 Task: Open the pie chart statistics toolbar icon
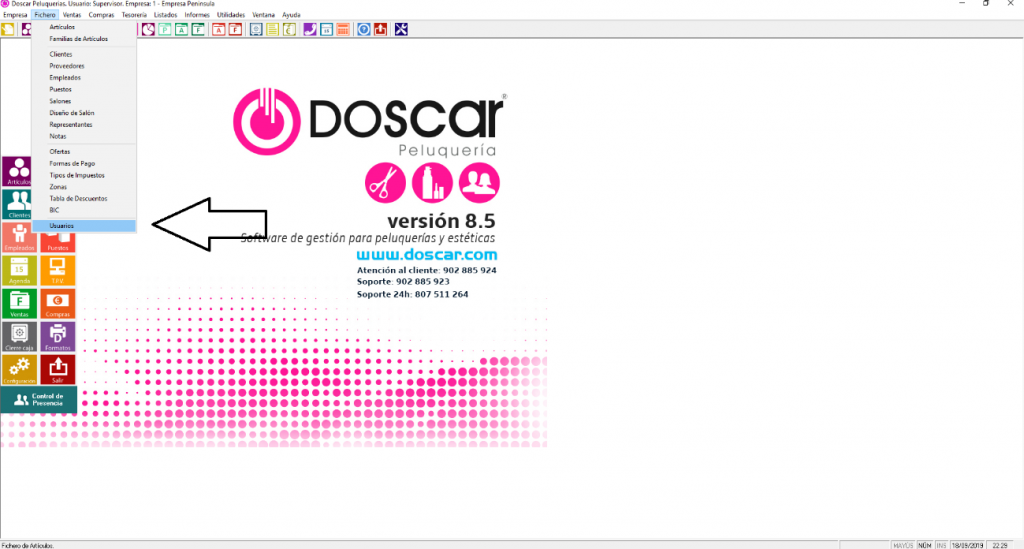tap(148, 29)
